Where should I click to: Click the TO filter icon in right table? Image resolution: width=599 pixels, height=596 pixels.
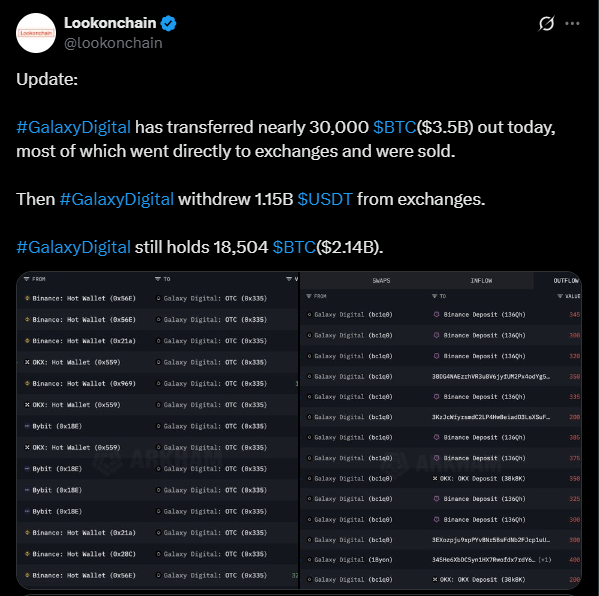coord(434,296)
